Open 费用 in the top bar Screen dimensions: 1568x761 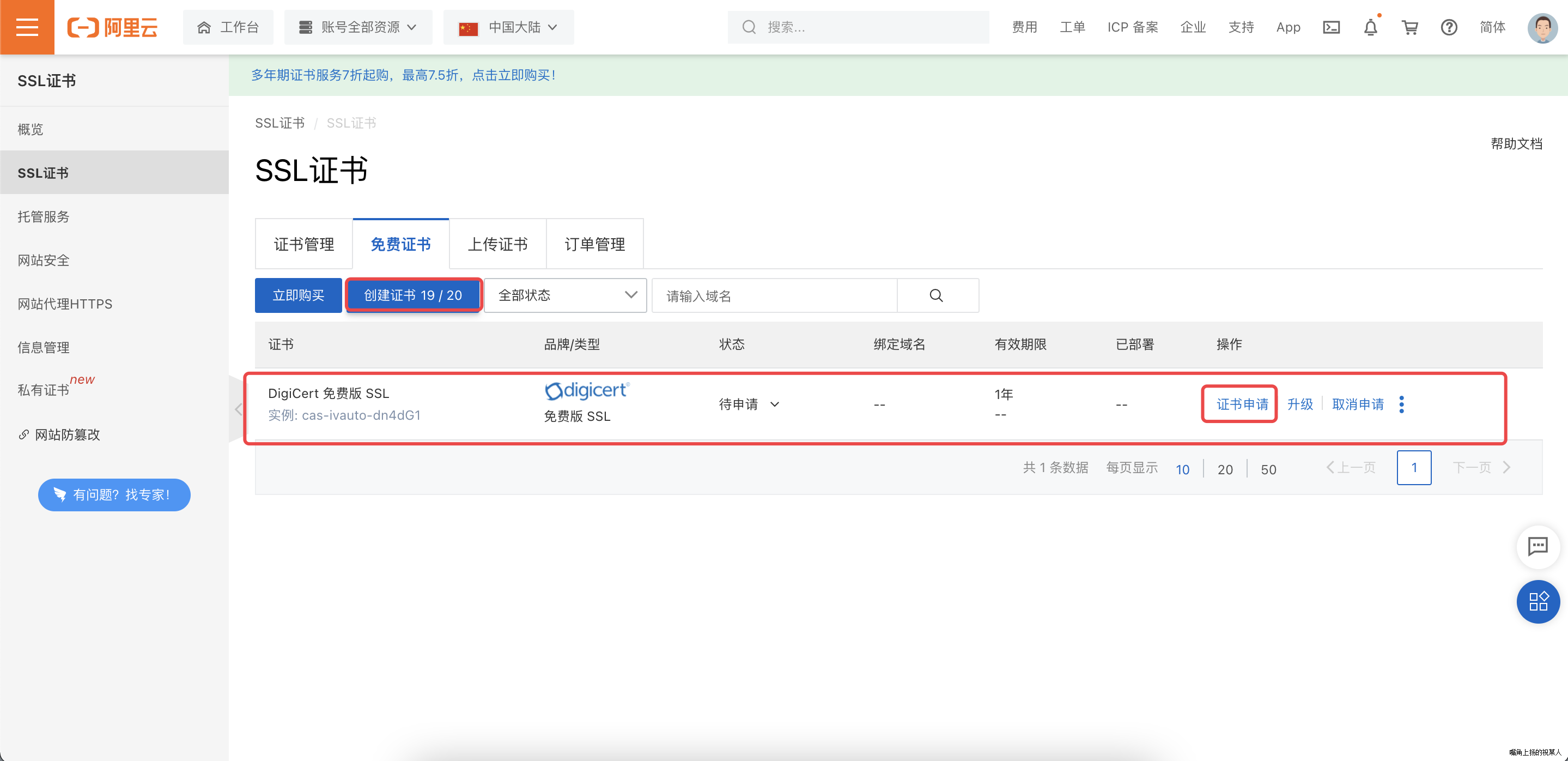coord(1024,27)
